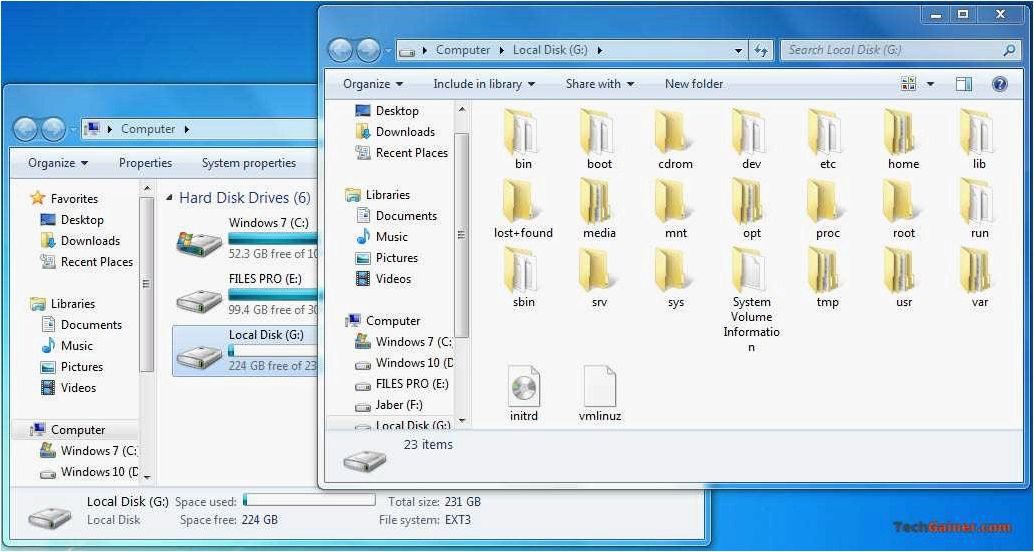Image resolution: width=1034 pixels, height=552 pixels.
Task: Click System properties in the Computer window
Action: (249, 163)
